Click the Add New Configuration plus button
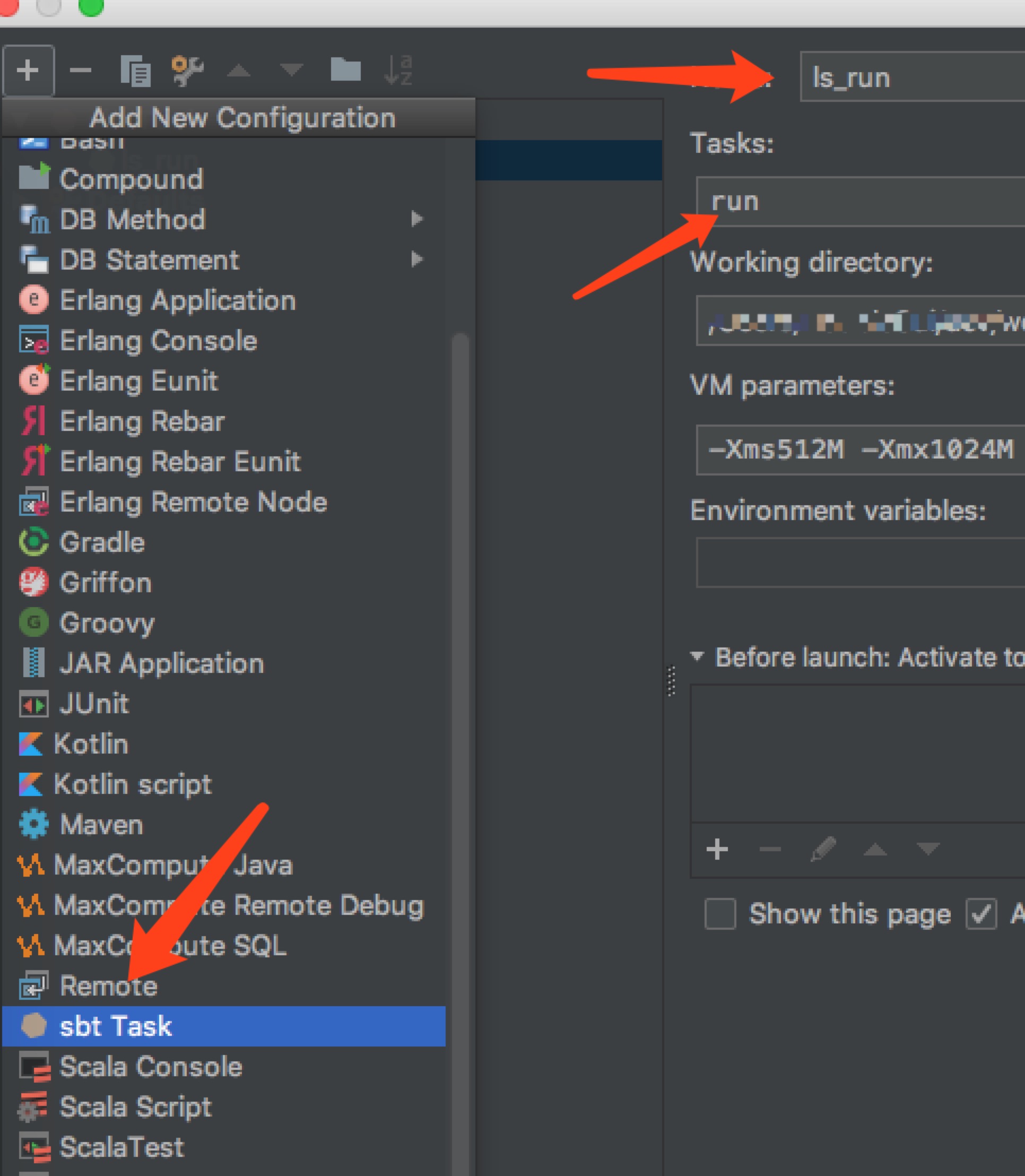Viewport: 1025px width, 1176px height. [28, 71]
